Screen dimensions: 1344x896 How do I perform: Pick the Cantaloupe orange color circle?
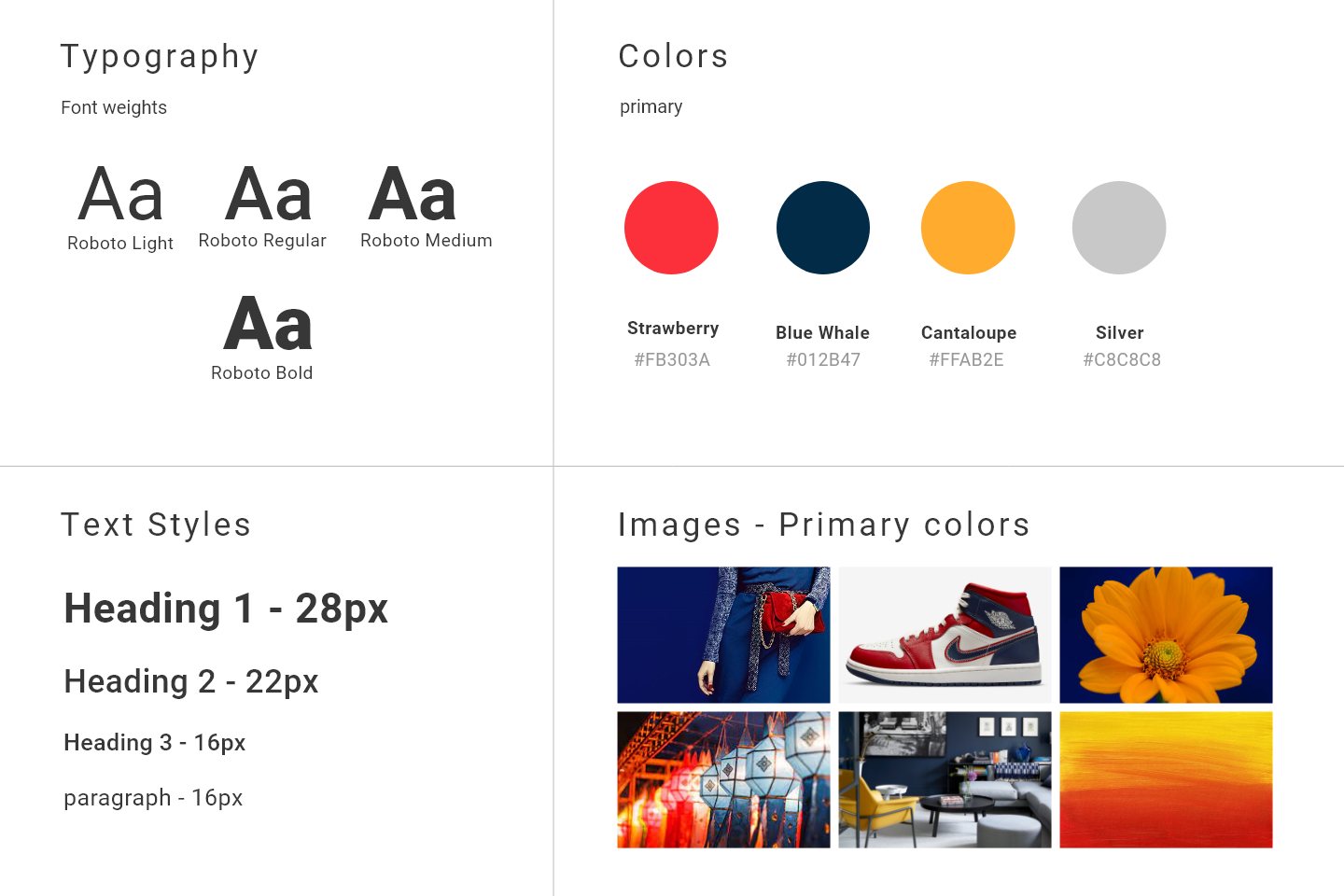(968, 228)
